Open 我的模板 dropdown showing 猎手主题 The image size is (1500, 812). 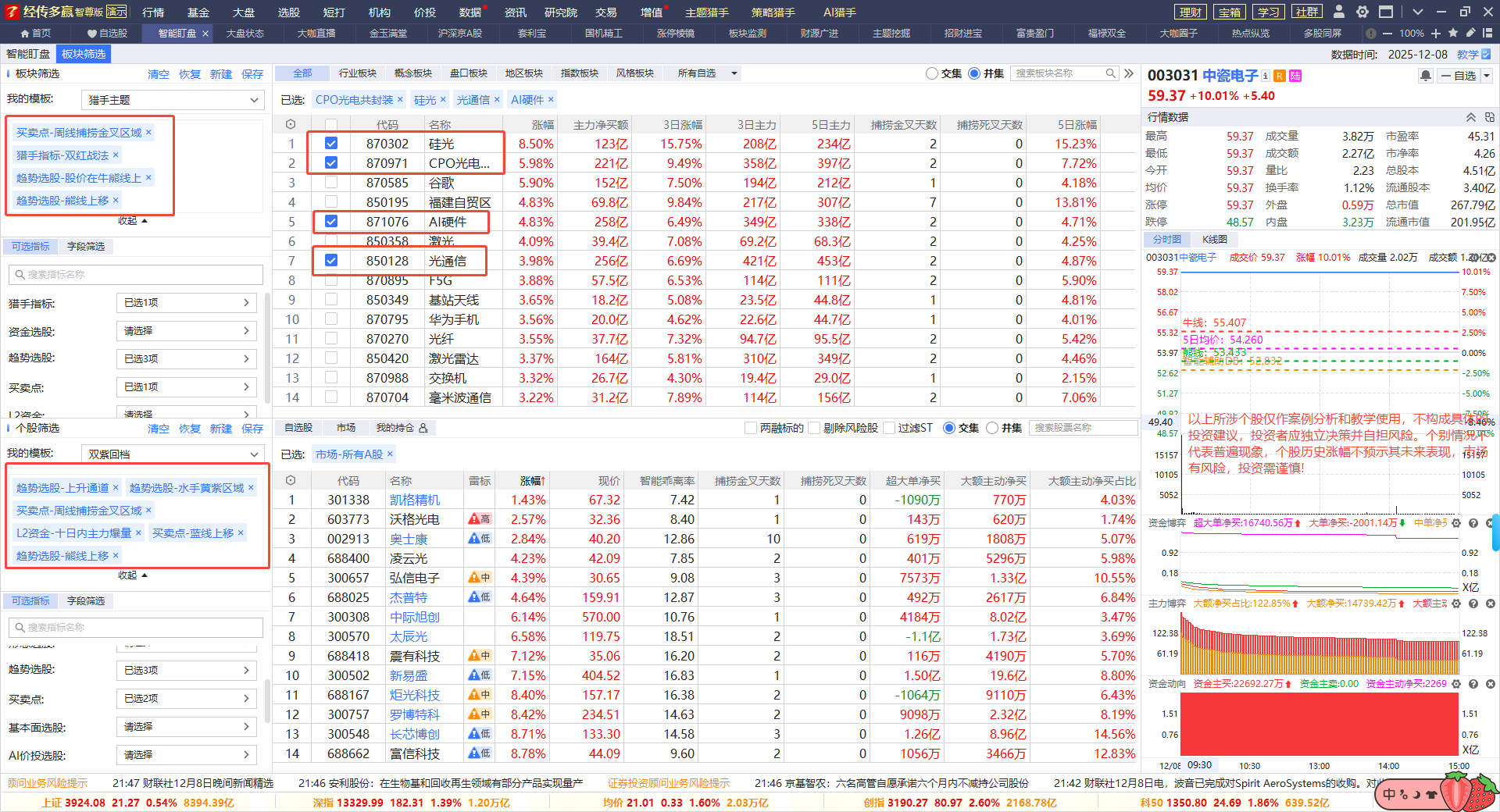point(173,100)
